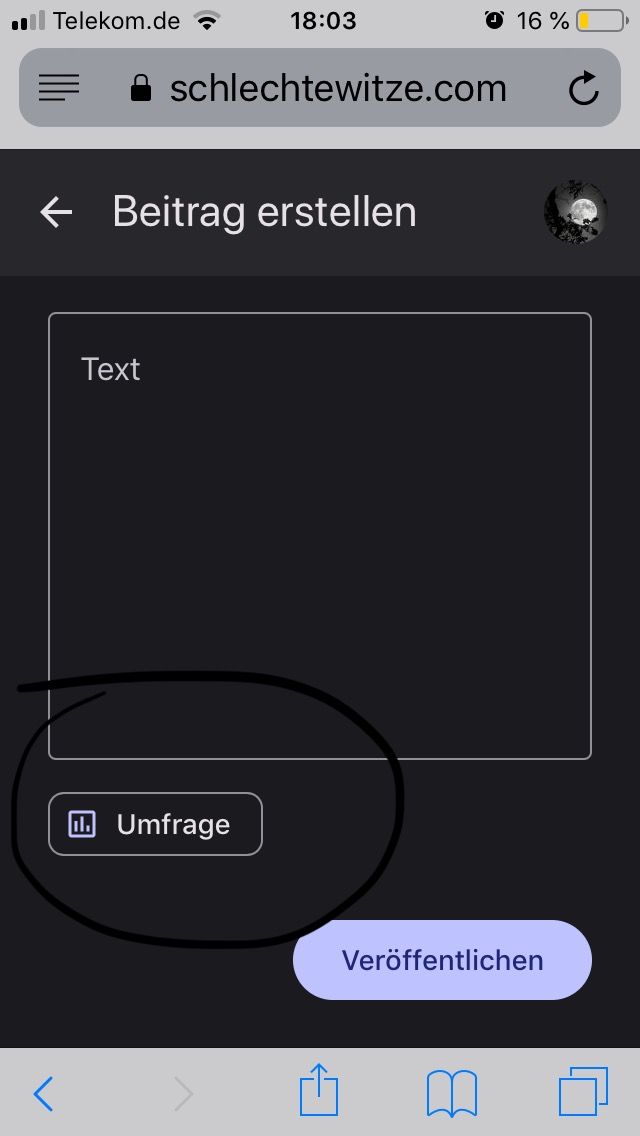The image size is (640, 1136).
Task: Tap the Beitrag erstellen page heading
Action: (x=264, y=212)
